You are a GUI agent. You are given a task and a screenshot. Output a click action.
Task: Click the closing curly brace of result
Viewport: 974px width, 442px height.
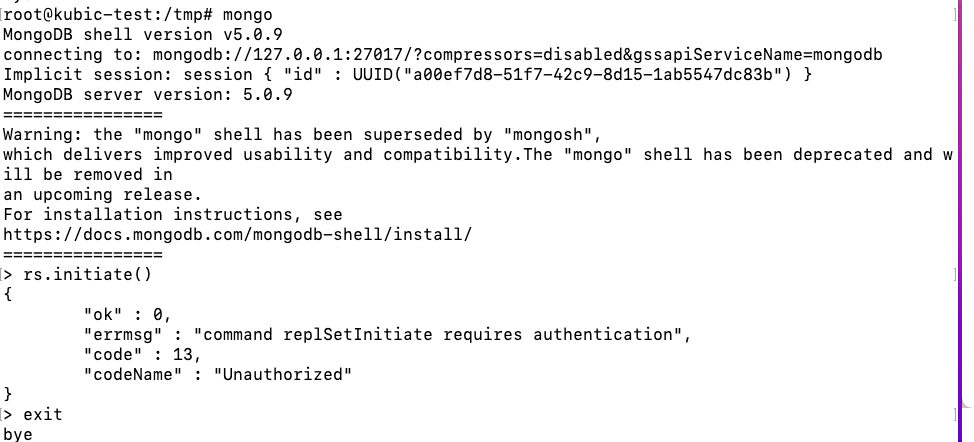[8, 394]
